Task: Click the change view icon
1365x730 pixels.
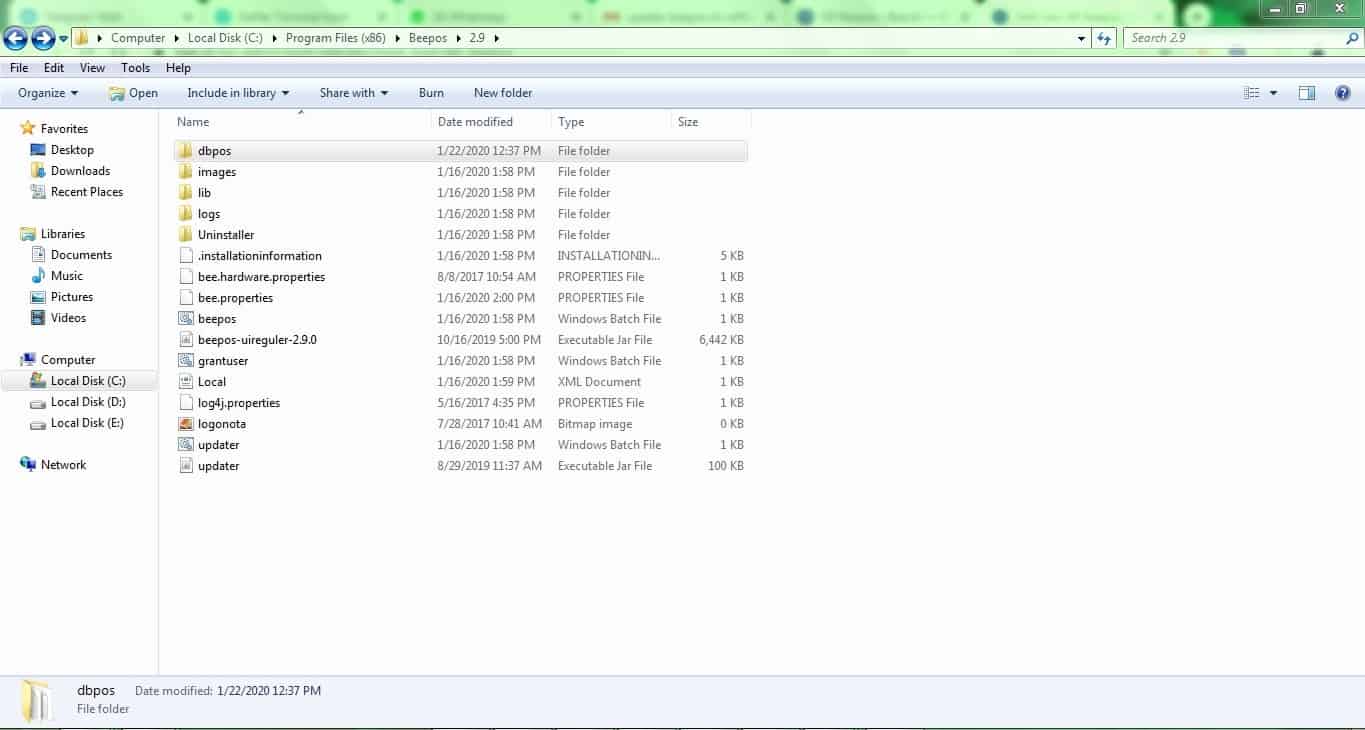Action: [x=1251, y=93]
